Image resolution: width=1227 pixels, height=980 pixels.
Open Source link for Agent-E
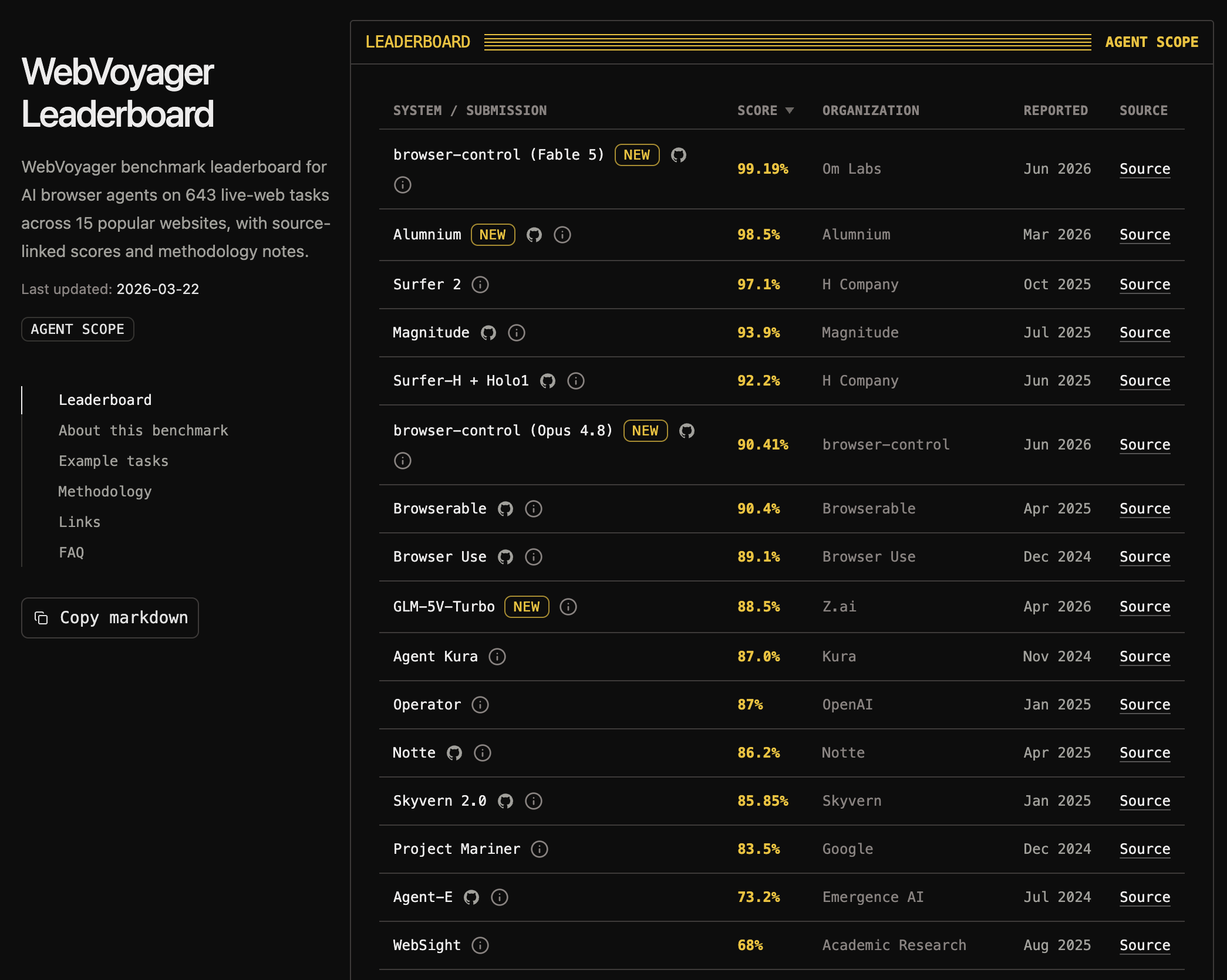tap(1145, 897)
